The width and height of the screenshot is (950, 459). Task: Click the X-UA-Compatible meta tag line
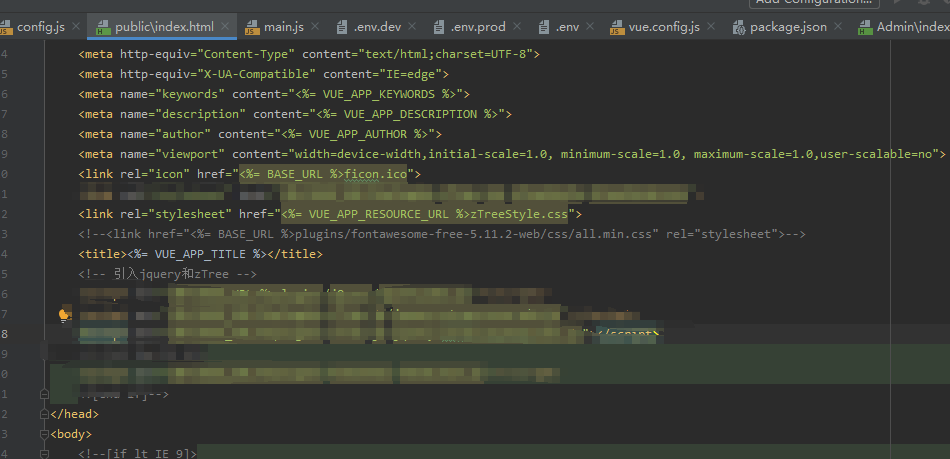[x=264, y=74]
